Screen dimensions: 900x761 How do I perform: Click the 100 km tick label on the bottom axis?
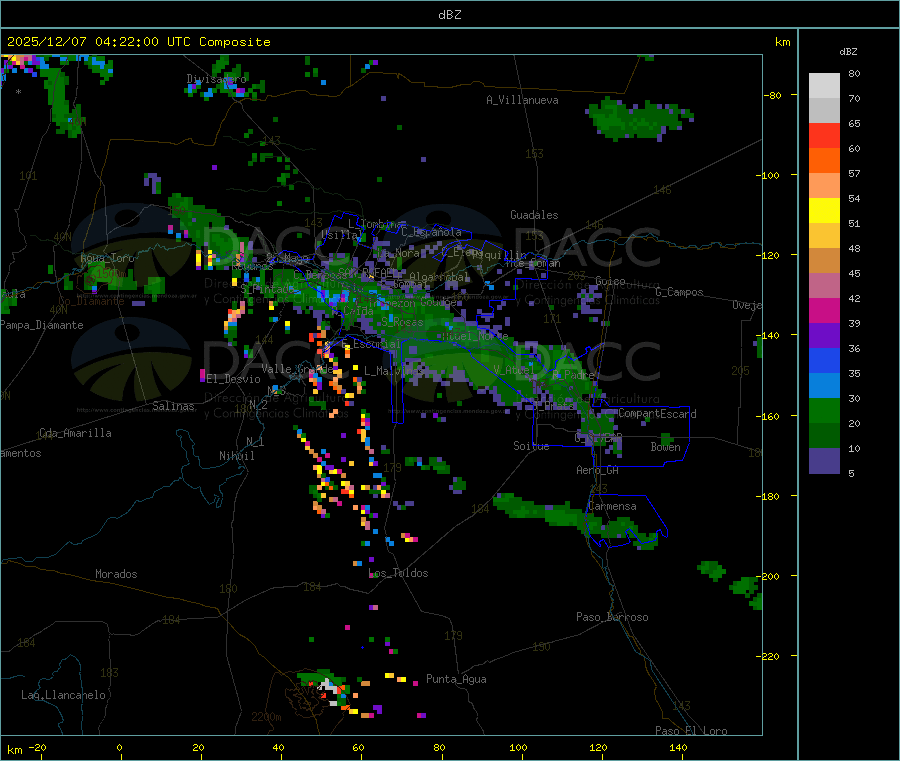(x=518, y=747)
